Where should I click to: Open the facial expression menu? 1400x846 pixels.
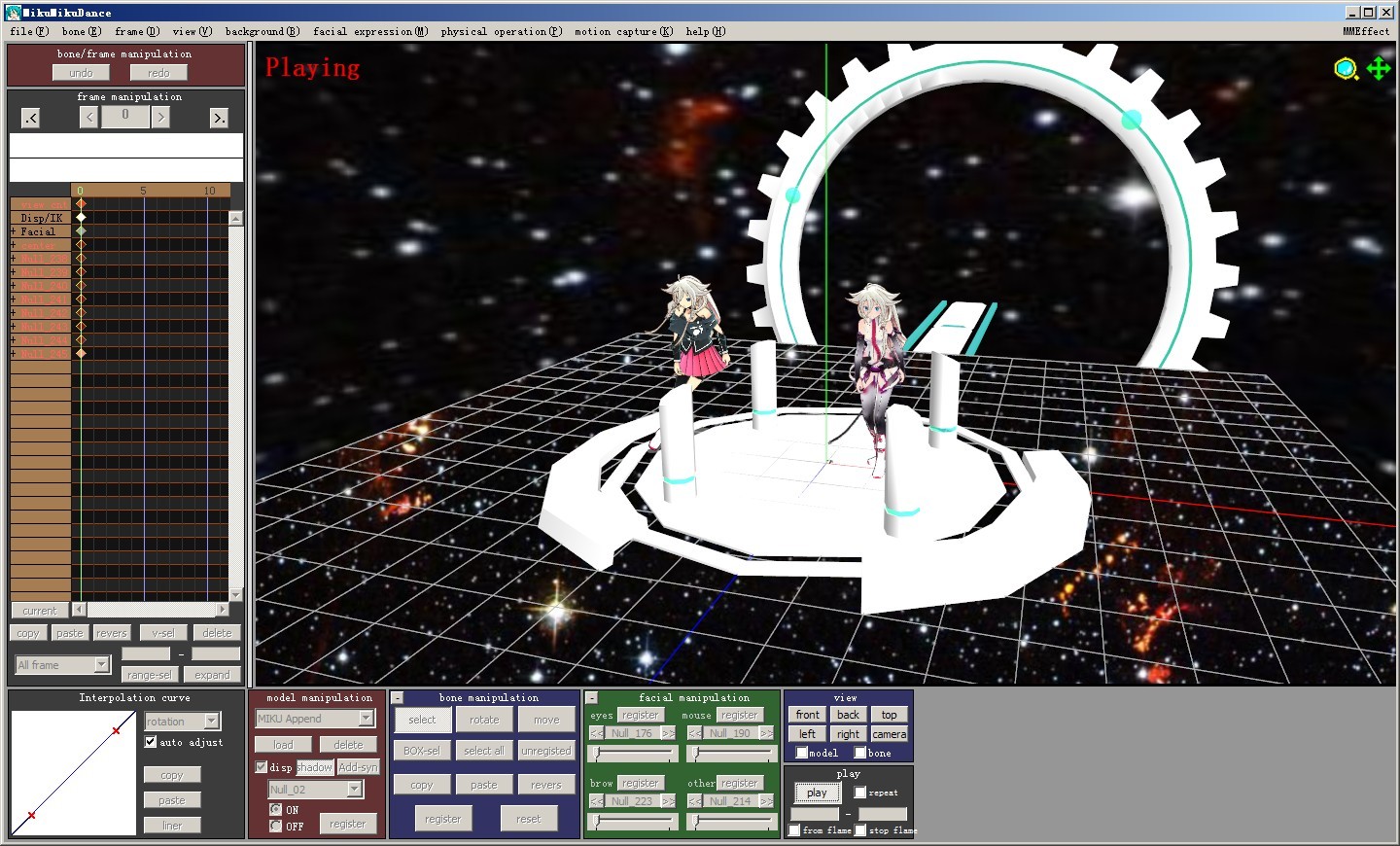click(370, 31)
